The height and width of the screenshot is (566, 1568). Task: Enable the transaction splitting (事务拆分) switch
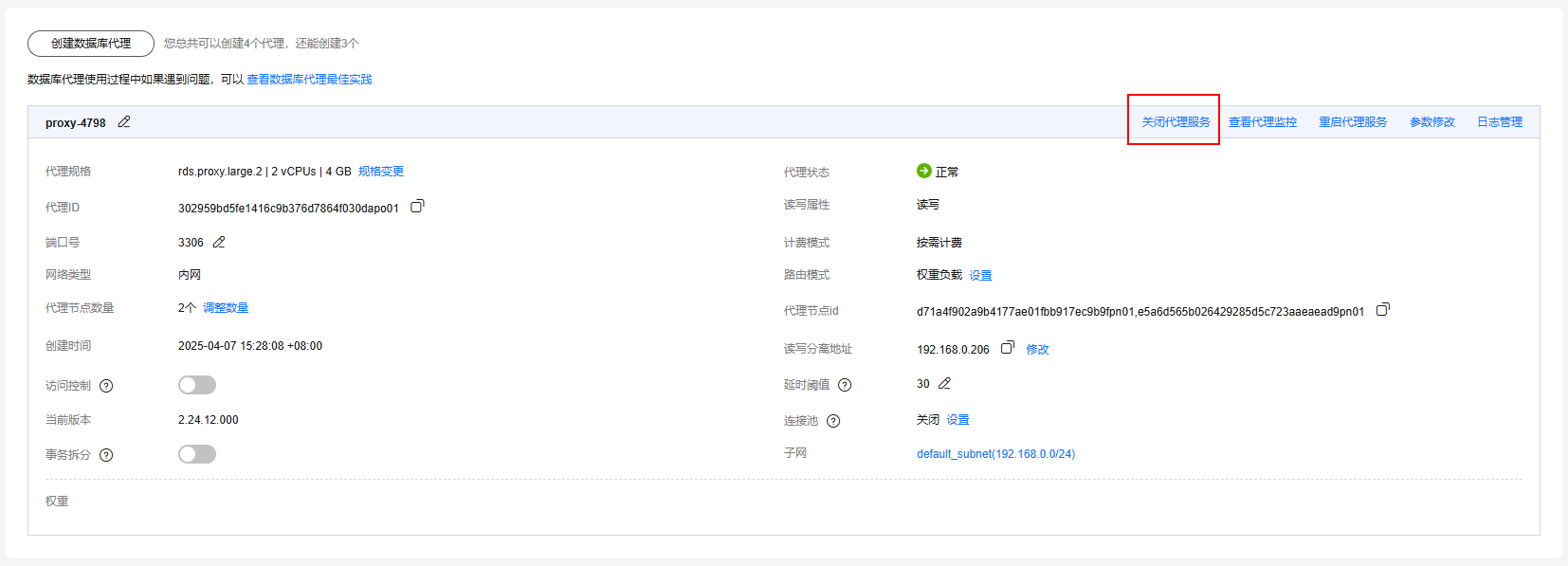click(197, 454)
